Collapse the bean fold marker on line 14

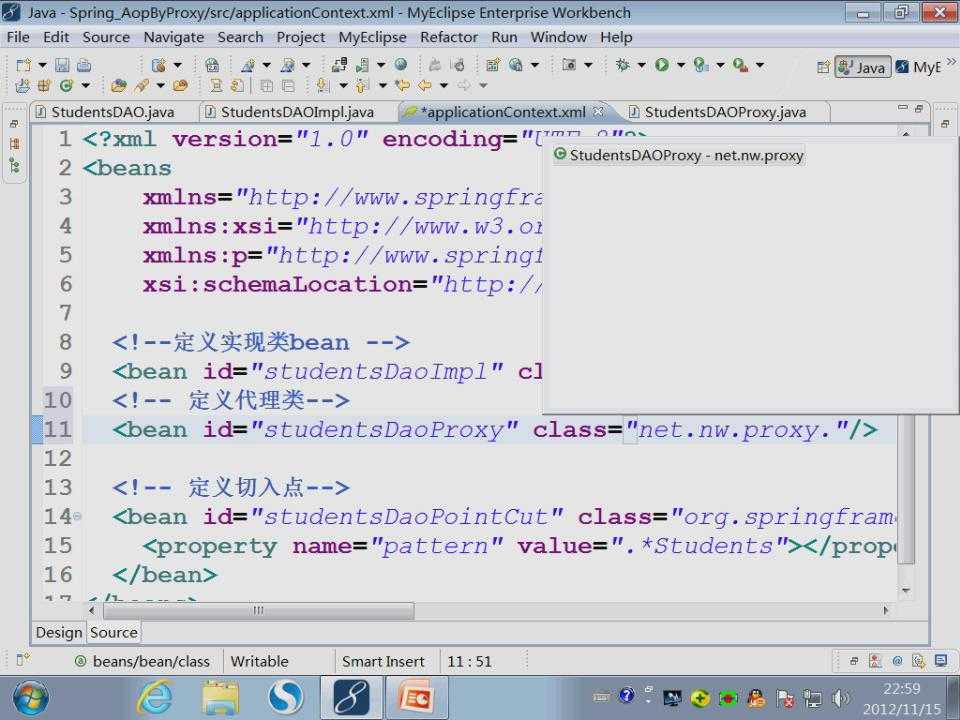point(77,517)
